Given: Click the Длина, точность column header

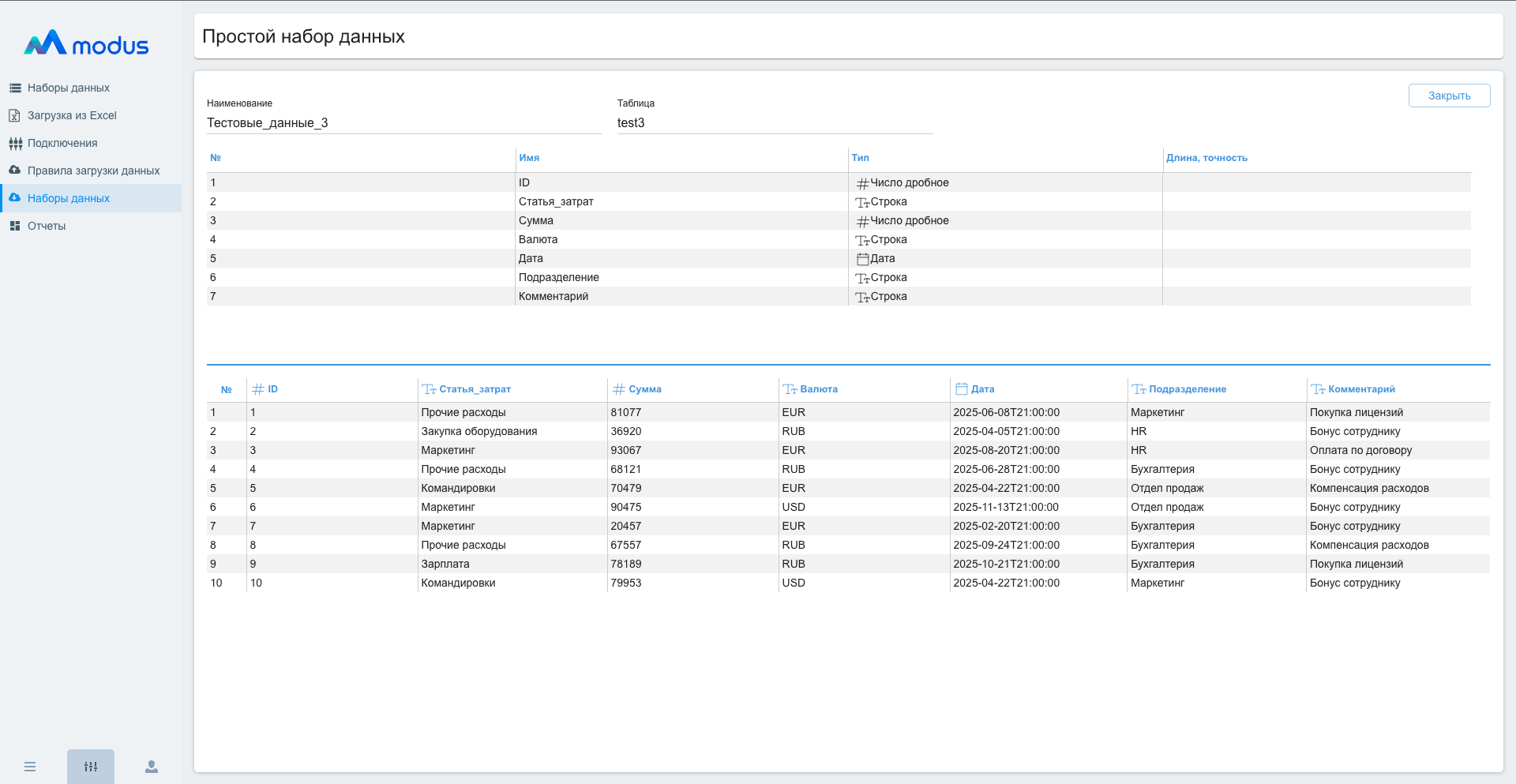Looking at the screenshot, I should 1206,158.
